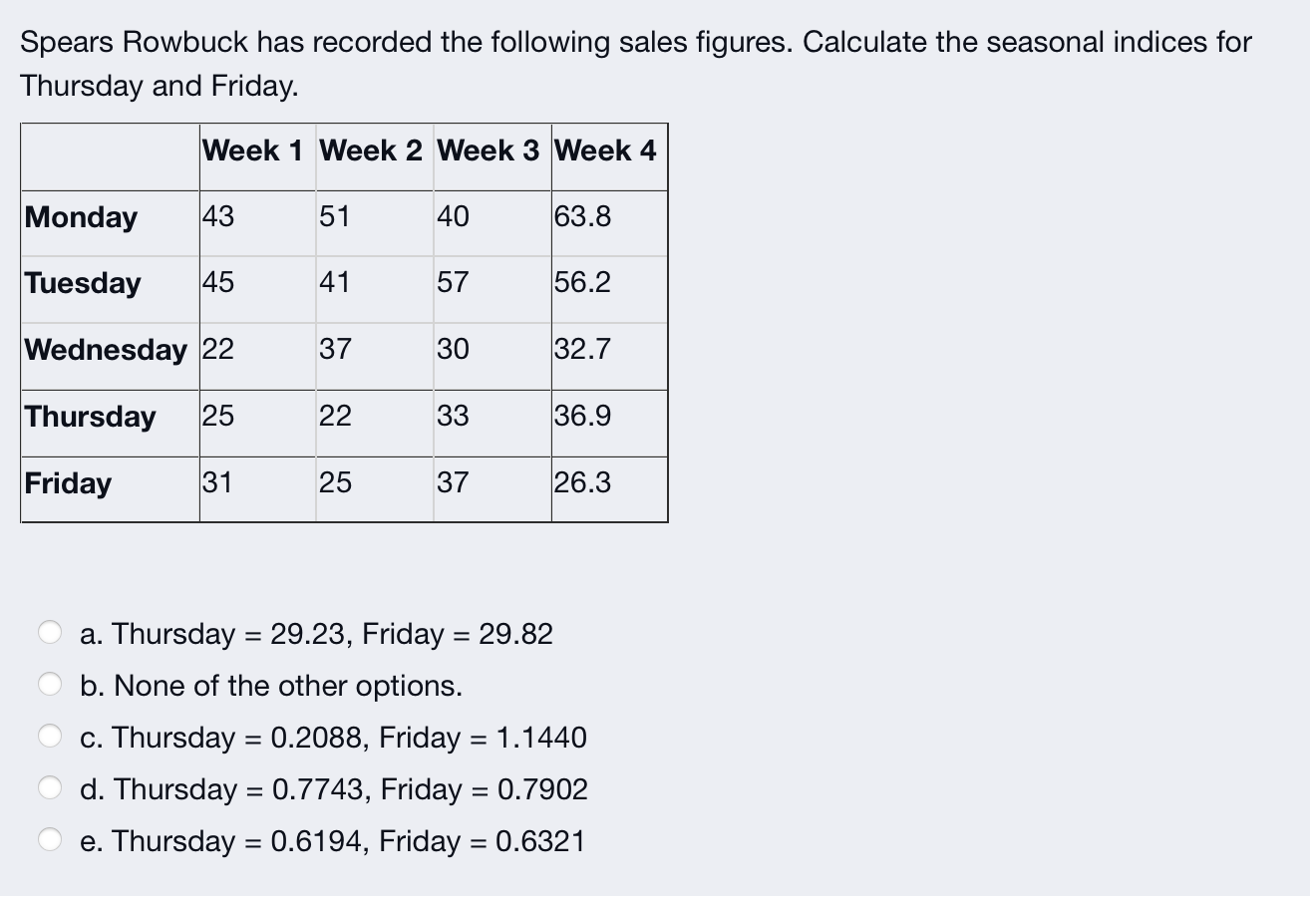The image size is (1316, 907).
Task: Click the Friday row label
Action: click(x=68, y=483)
